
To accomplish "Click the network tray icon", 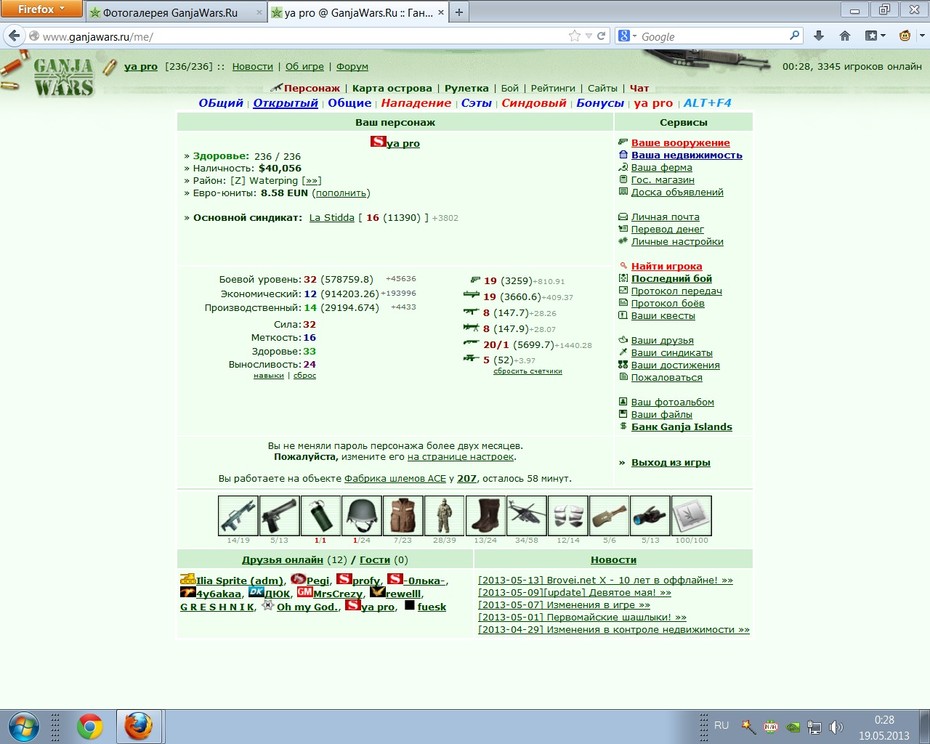I will pyautogui.click(x=815, y=727).
